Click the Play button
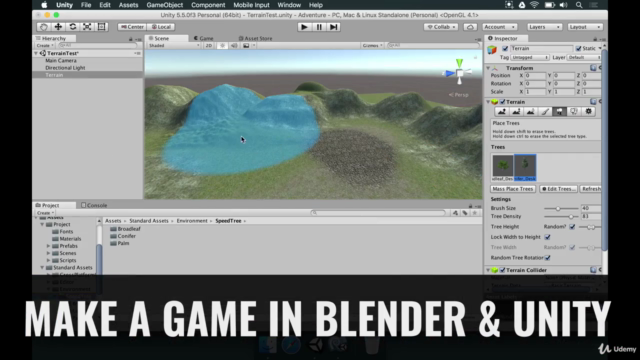Image resolution: width=640 pixels, height=360 pixels. click(x=304, y=27)
